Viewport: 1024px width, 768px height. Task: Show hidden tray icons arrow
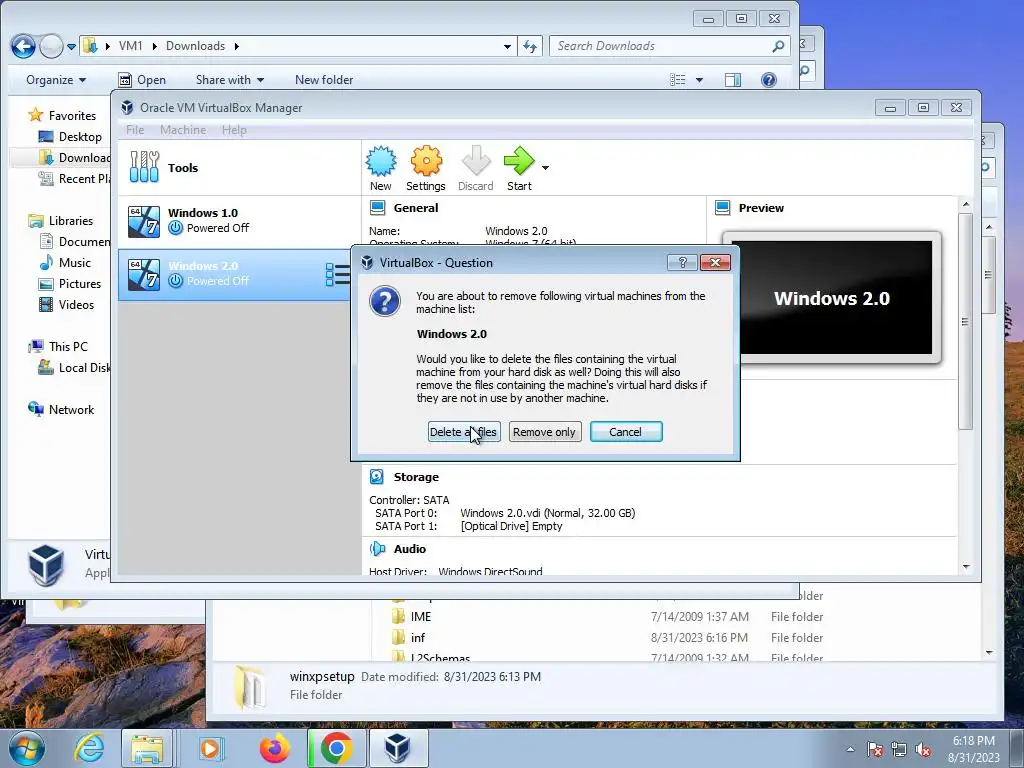[x=850, y=749]
